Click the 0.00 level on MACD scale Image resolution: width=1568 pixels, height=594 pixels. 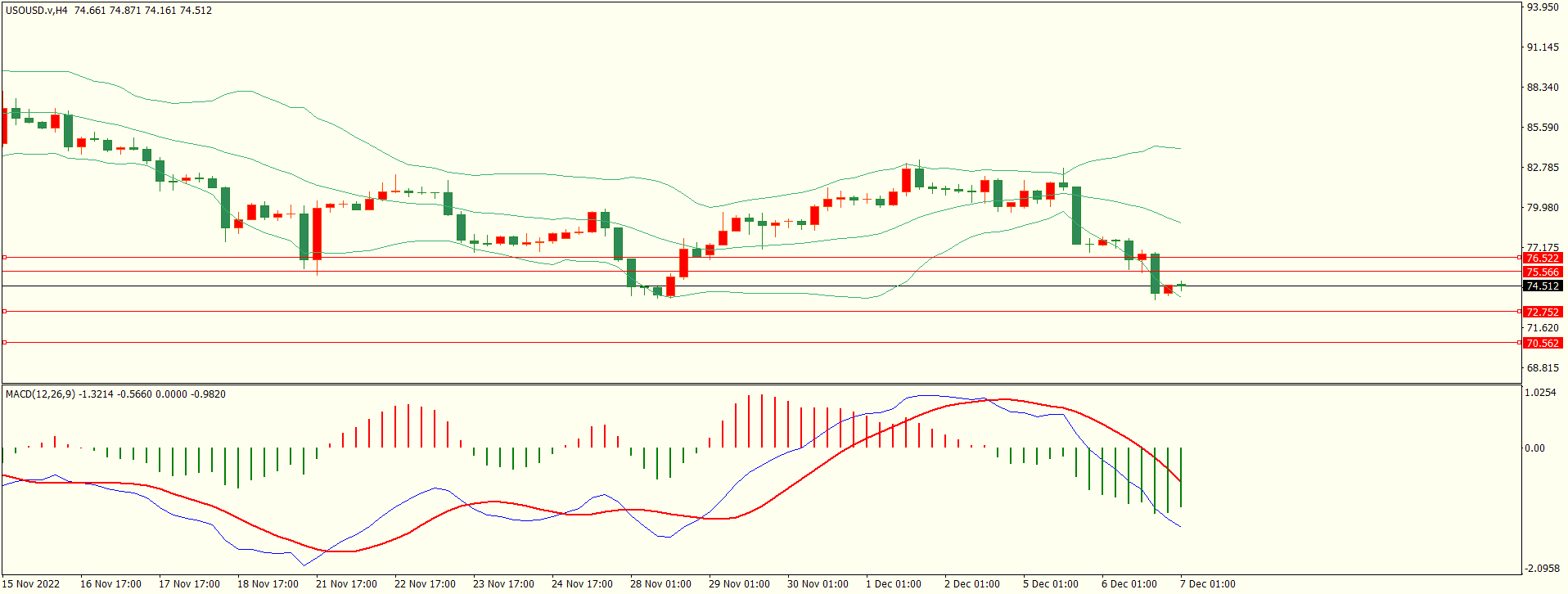point(1534,448)
